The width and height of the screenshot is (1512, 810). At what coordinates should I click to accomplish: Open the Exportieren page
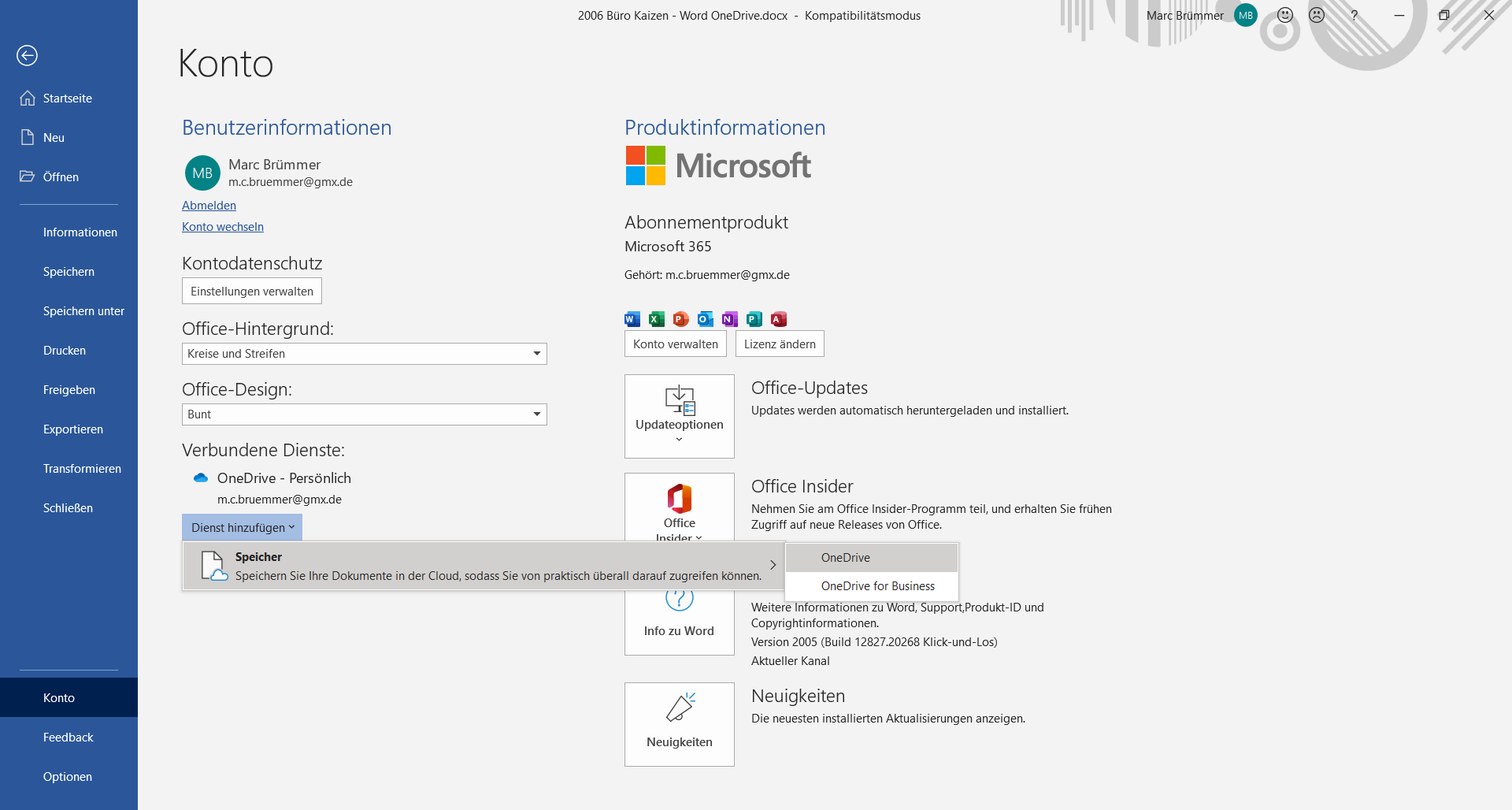pyautogui.click(x=69, y=429)
